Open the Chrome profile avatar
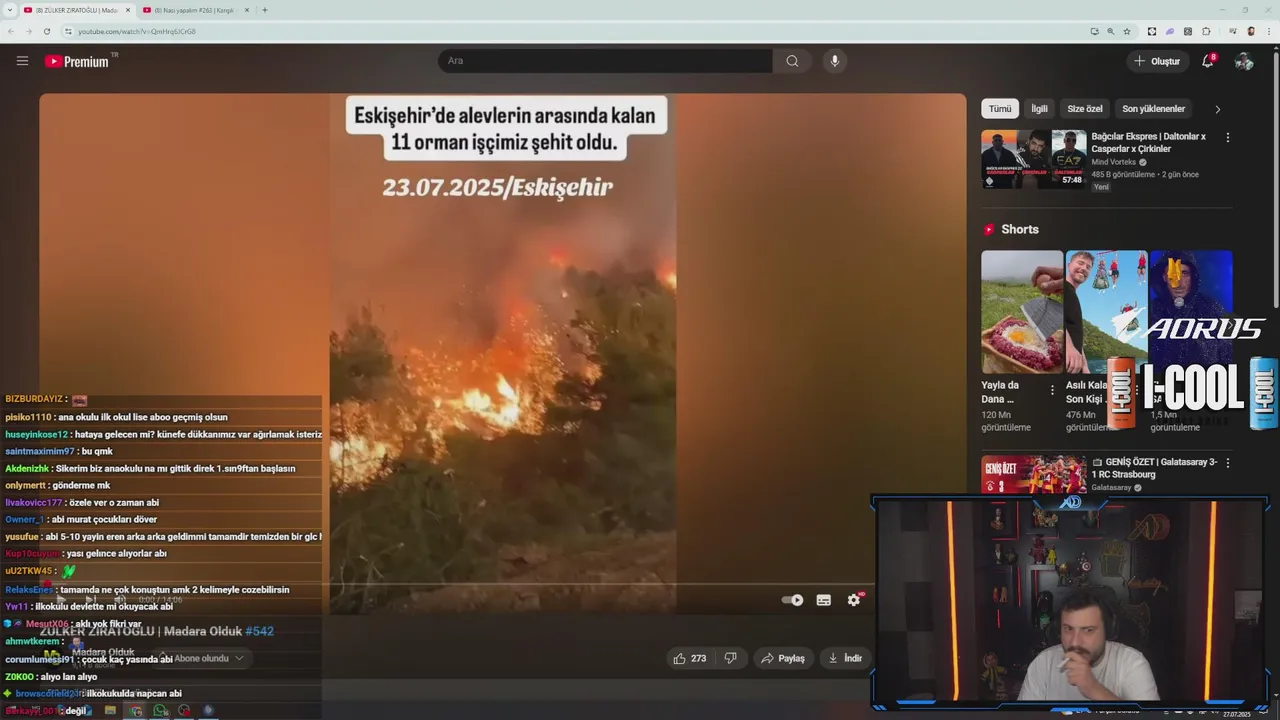The height and width of the screenshot is (720, 1280). (x=1251, y=31)
